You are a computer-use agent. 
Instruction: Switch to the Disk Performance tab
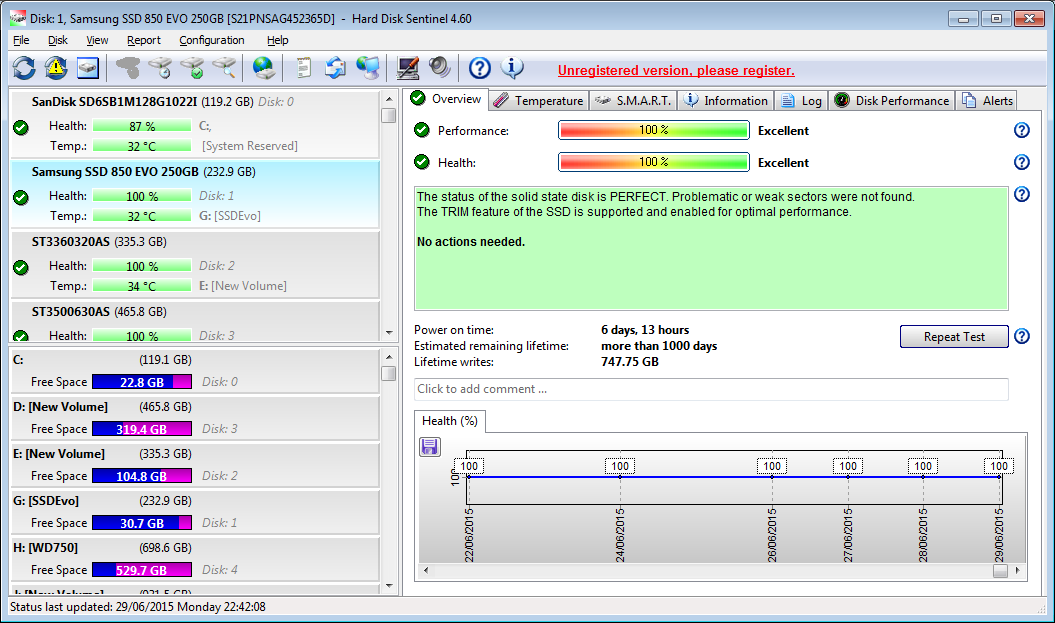click(x=892, y=101)
